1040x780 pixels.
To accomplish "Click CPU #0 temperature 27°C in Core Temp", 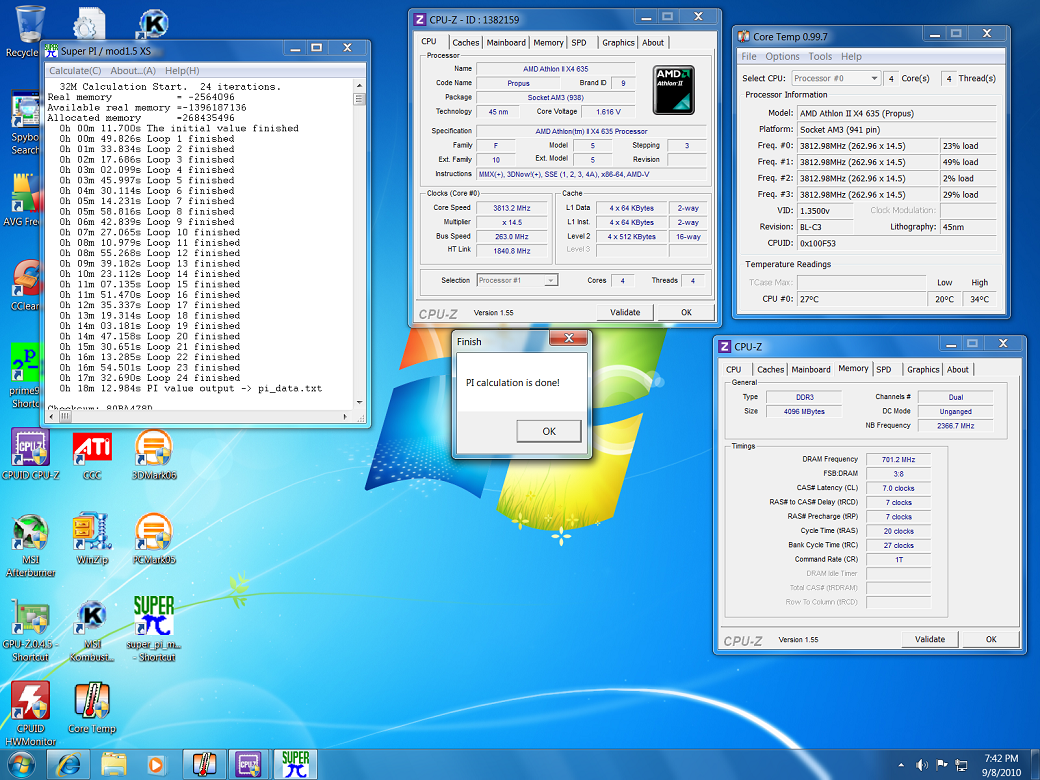I will [861, 299].
